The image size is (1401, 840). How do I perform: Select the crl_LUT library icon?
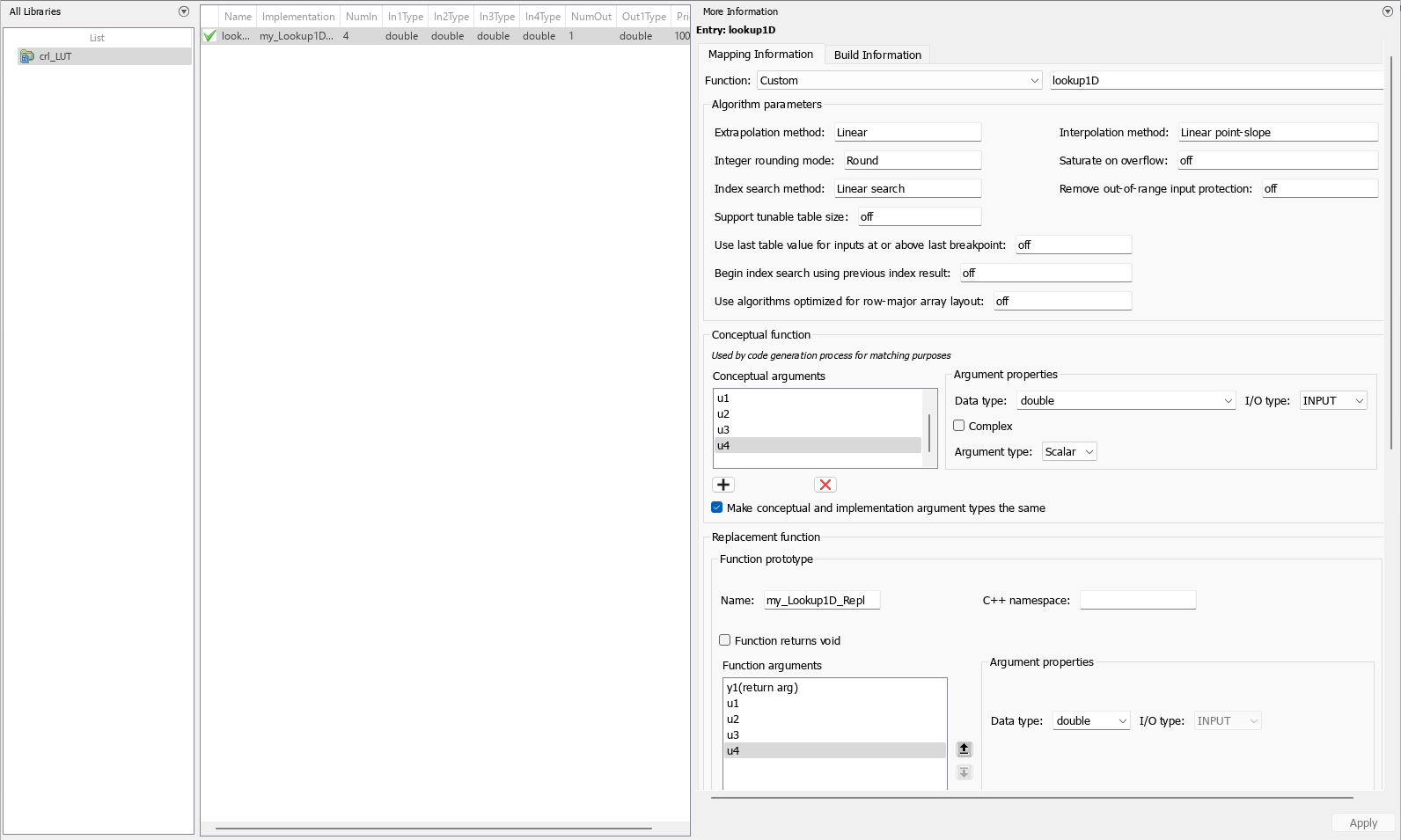pyautogui.click(x=27, y=56)
